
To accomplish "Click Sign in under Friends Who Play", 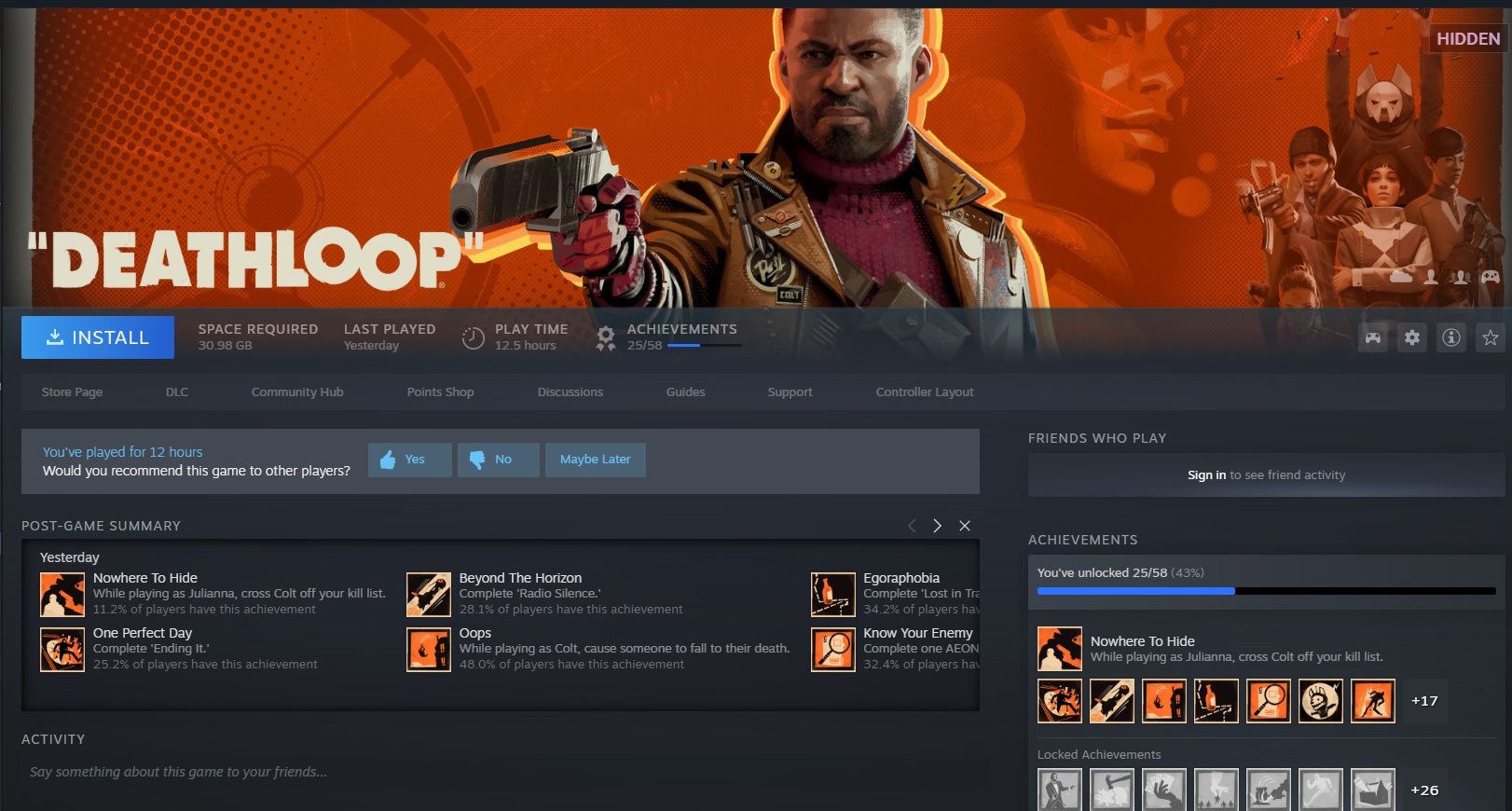I will click(1206, 475).
